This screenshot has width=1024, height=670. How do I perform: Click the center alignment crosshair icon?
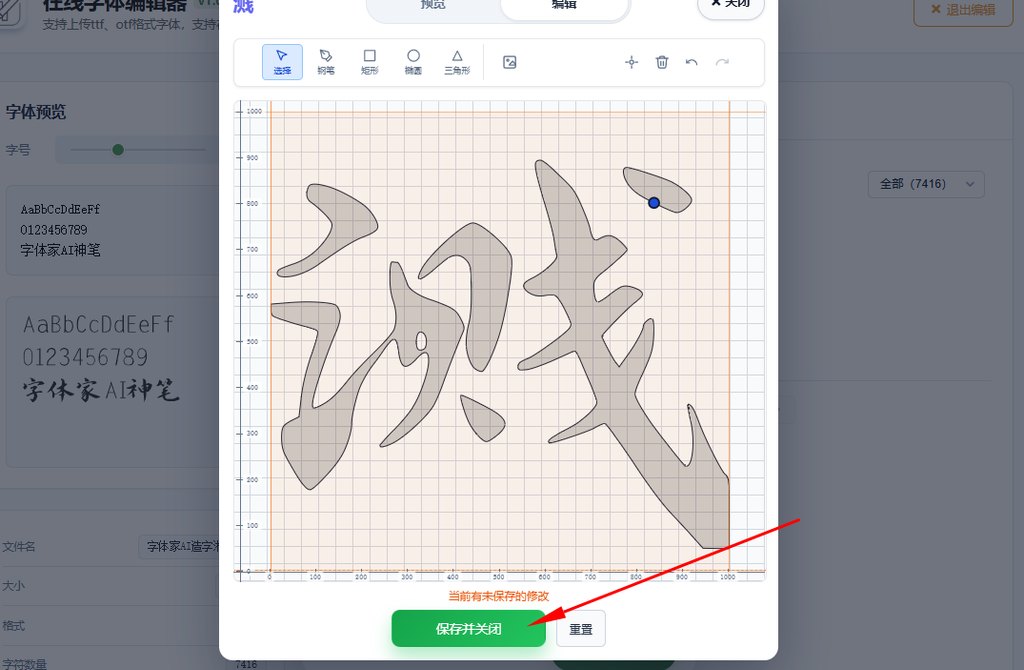click(x=631, y=61)
